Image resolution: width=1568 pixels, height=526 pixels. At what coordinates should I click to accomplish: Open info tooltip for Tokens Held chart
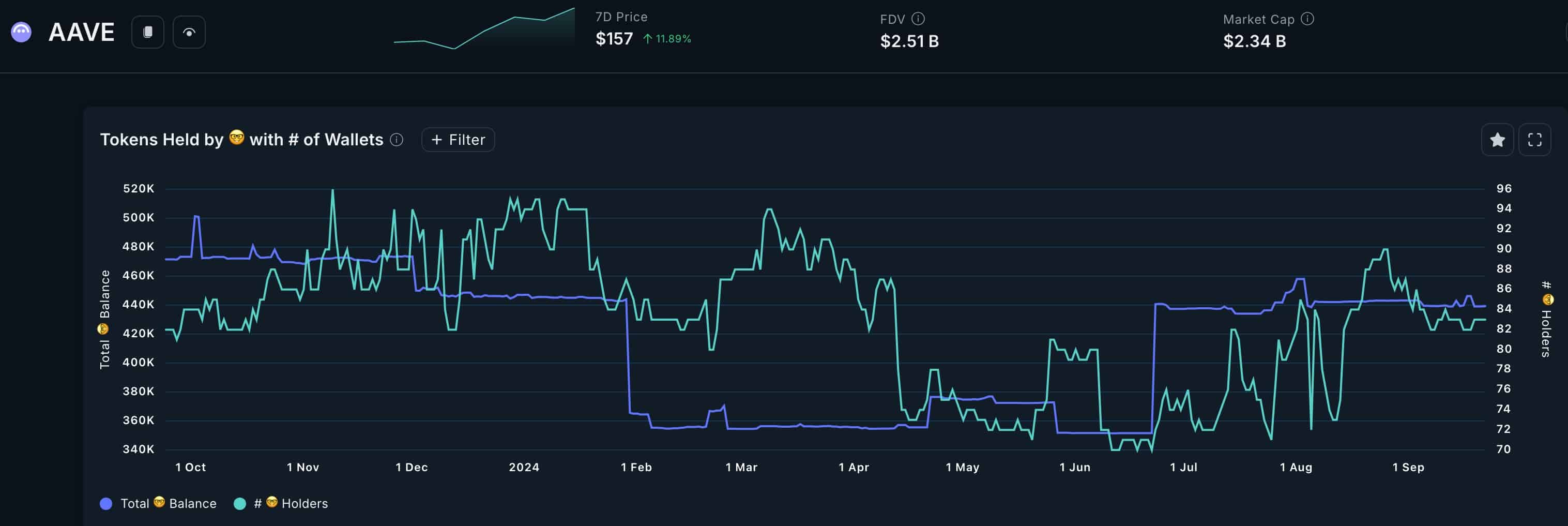pos(396,140)
